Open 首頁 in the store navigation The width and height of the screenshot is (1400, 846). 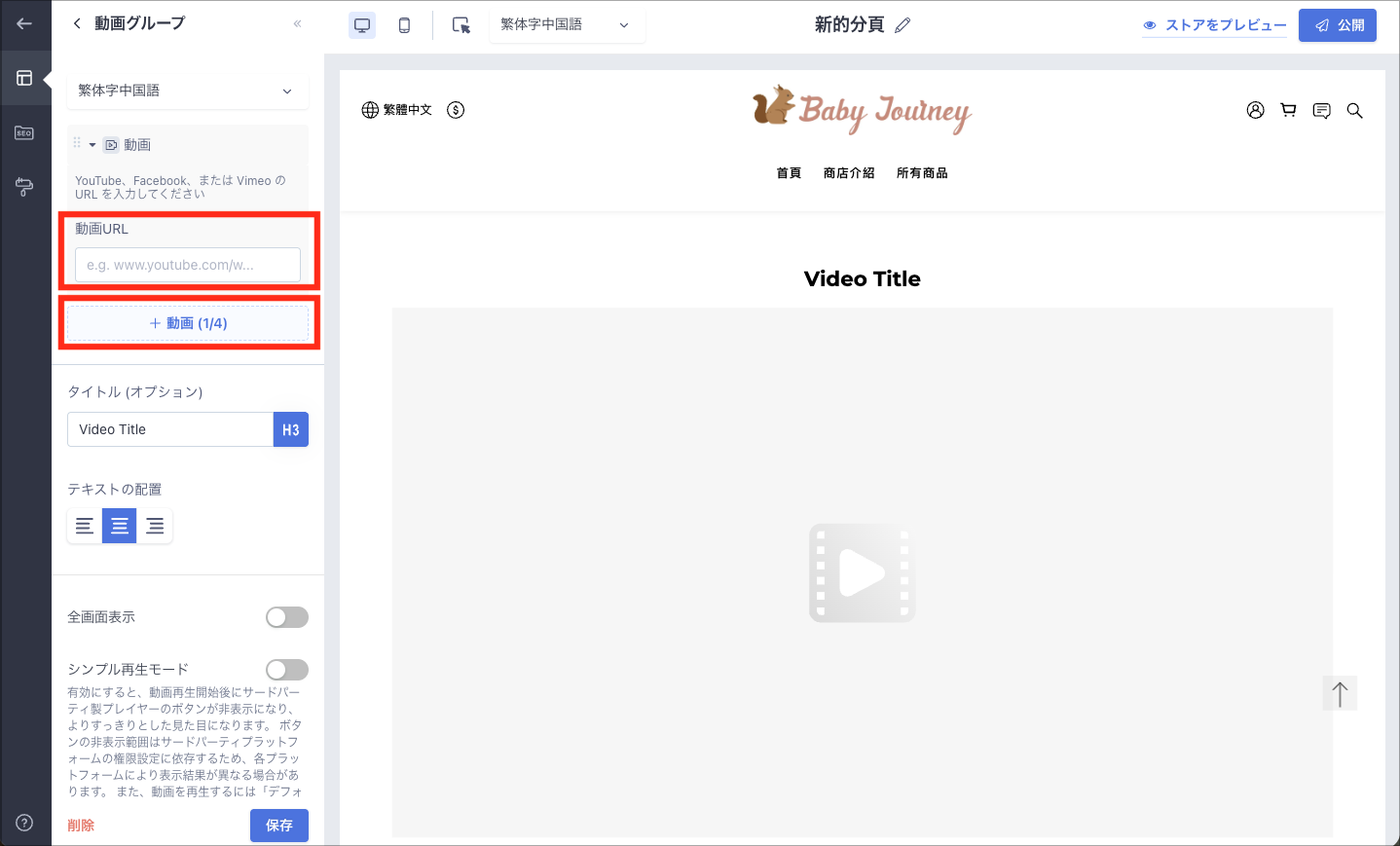789,173
